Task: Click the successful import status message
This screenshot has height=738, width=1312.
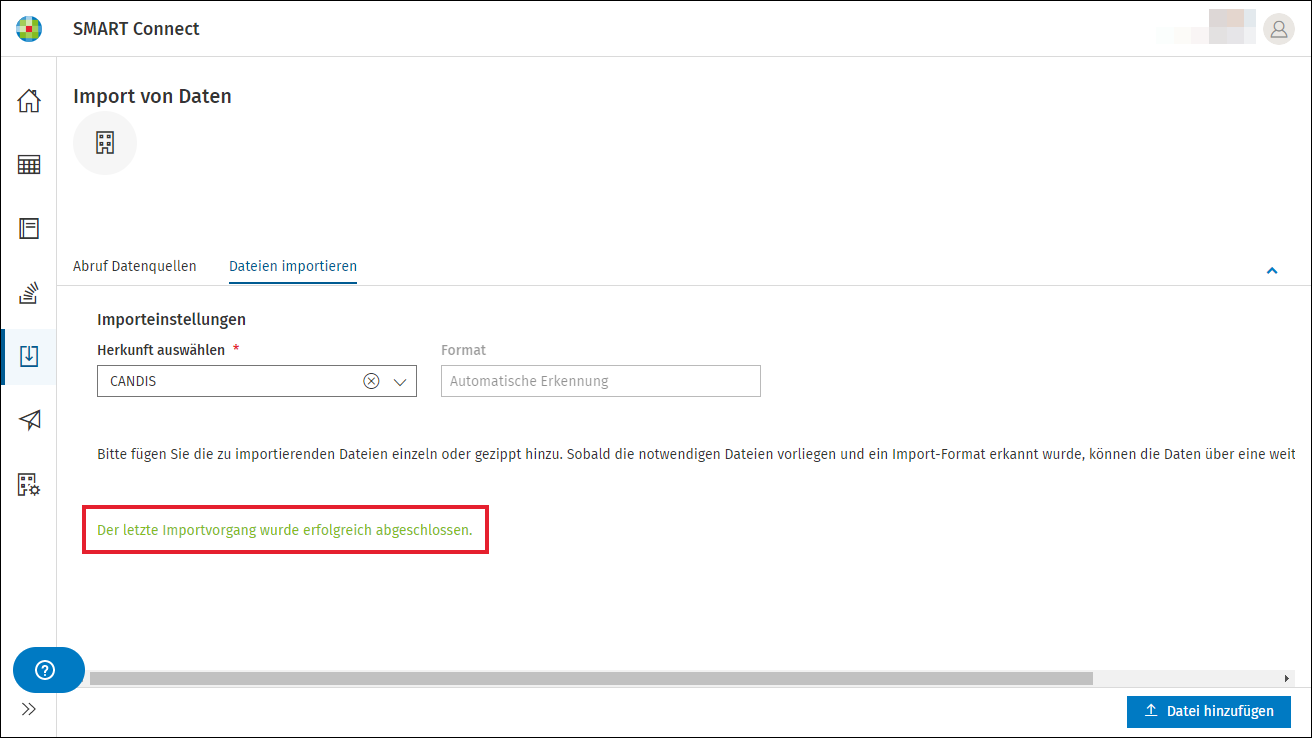Action: 285,530
